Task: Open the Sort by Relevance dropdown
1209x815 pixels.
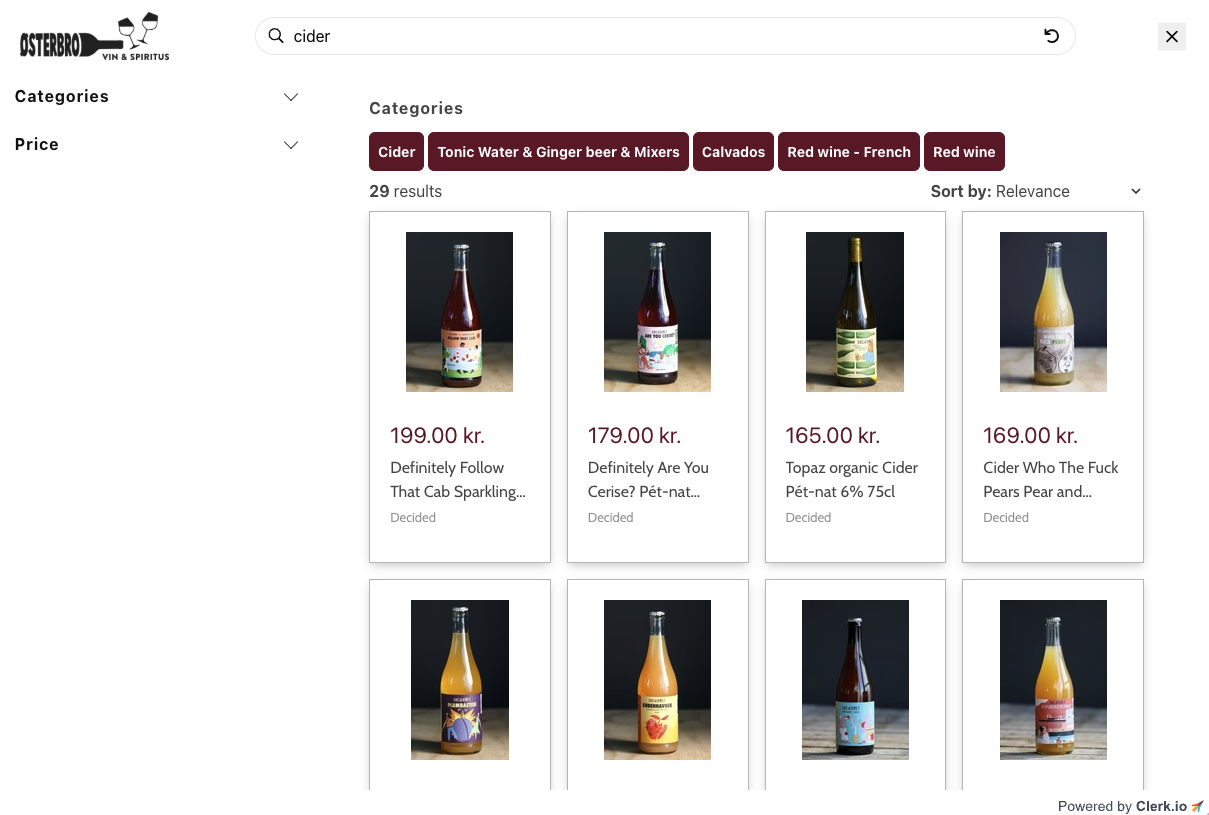Action: (x=1036, y=191)
